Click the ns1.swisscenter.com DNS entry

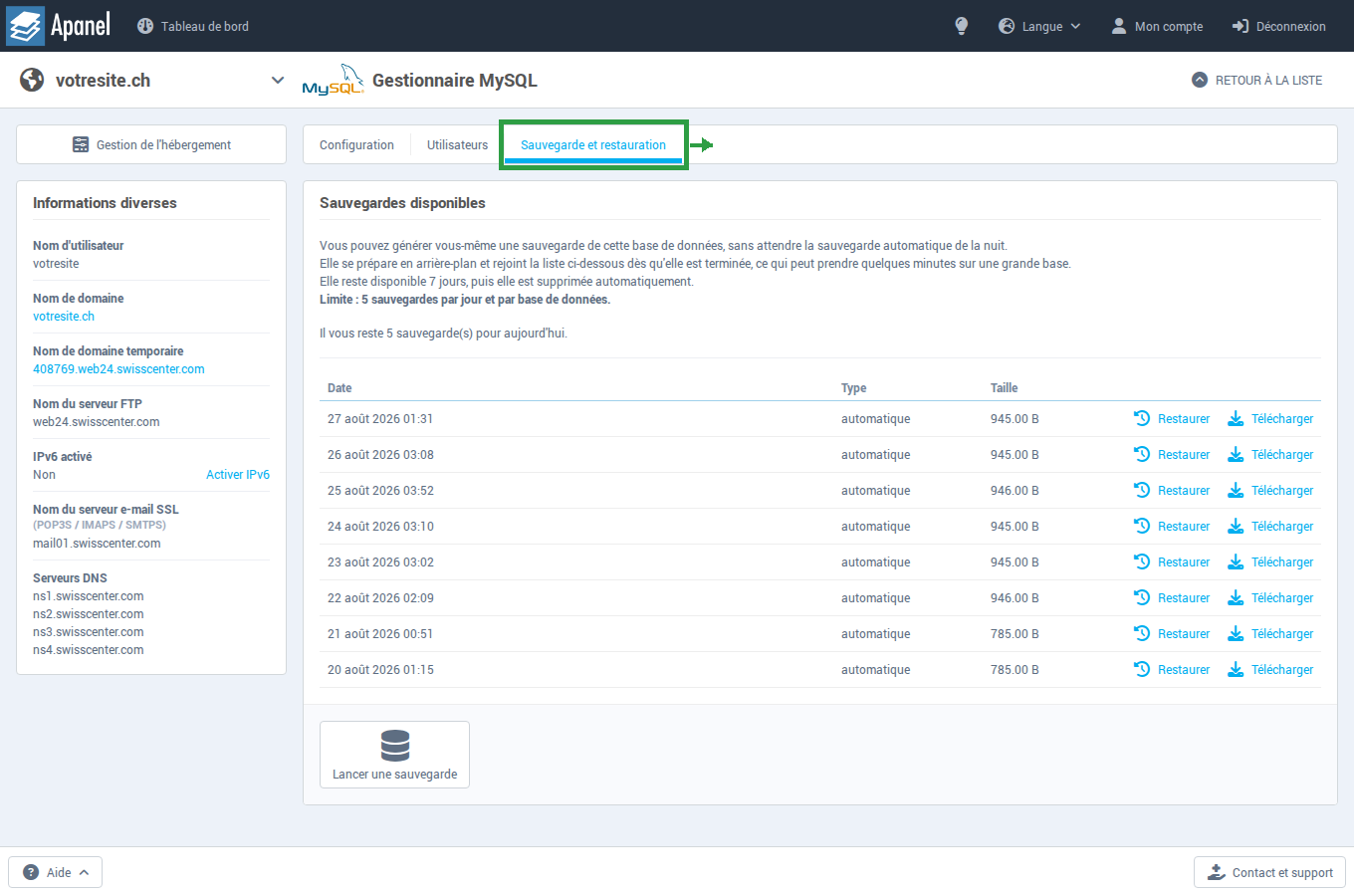[x=89, y=596]
